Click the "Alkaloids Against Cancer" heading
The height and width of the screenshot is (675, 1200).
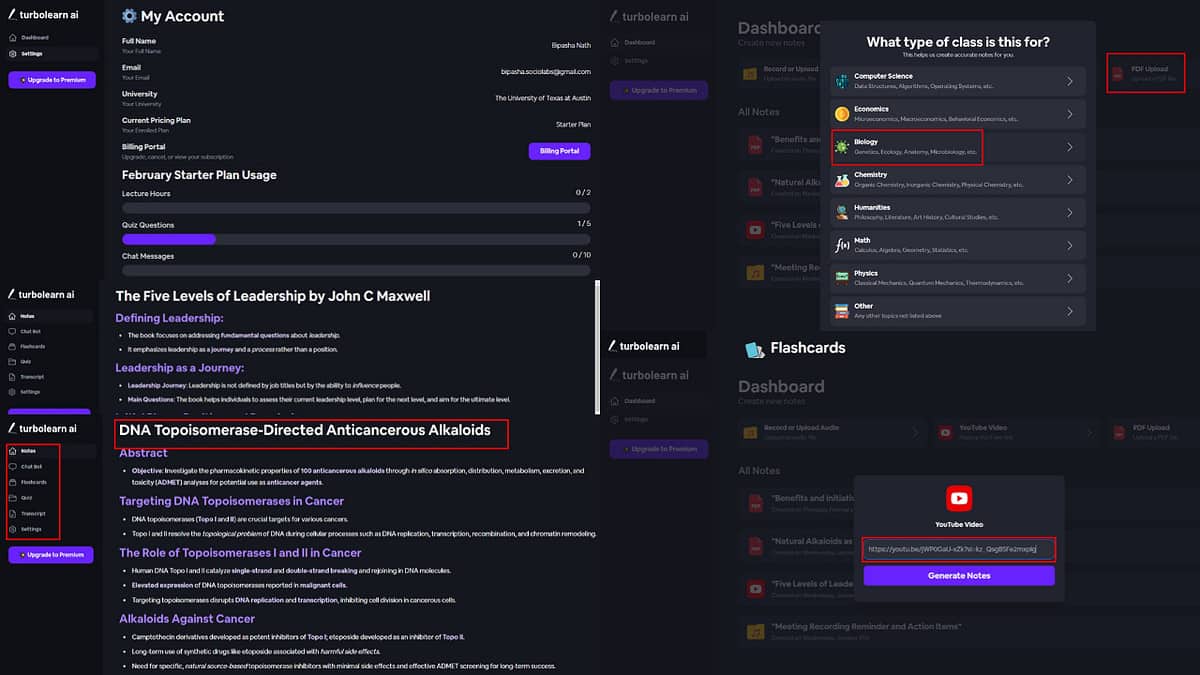click(x=187, y=619)
